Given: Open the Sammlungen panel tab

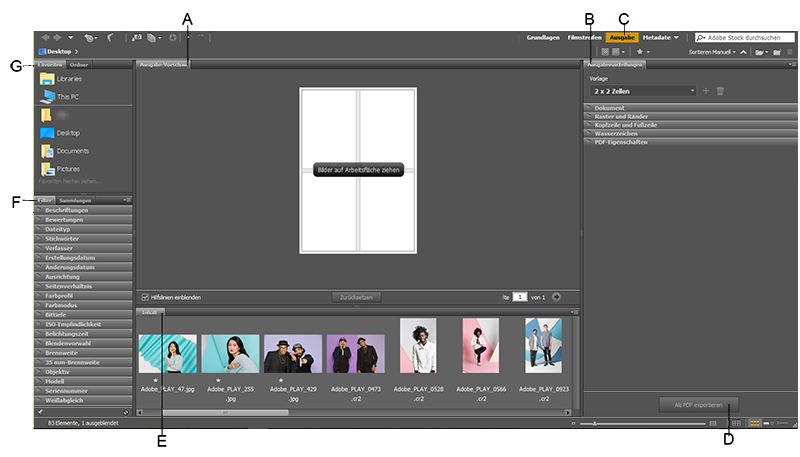Looking at the screenshot, I should [x=75, y=200].
